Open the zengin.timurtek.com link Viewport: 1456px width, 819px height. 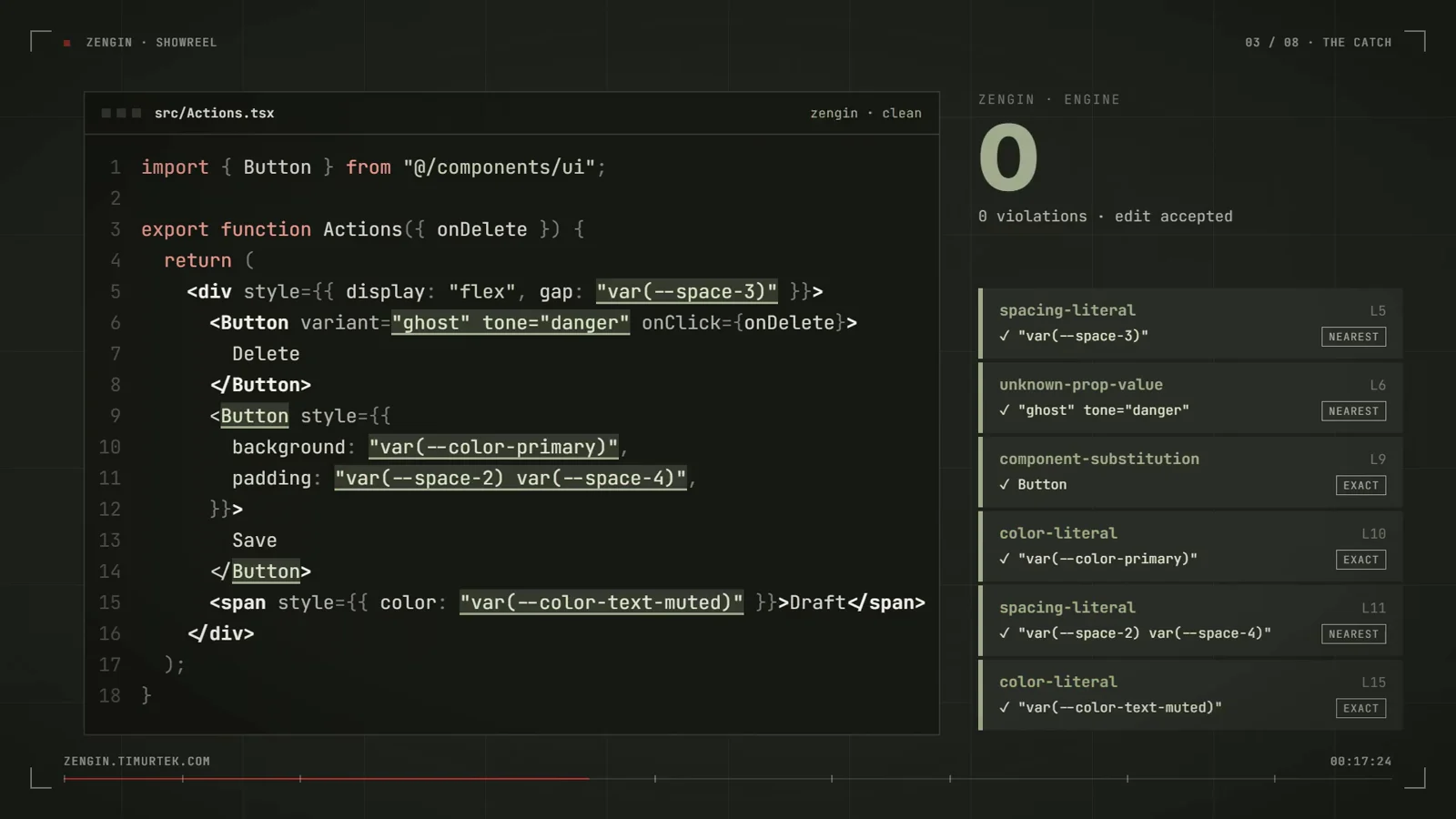136,762
